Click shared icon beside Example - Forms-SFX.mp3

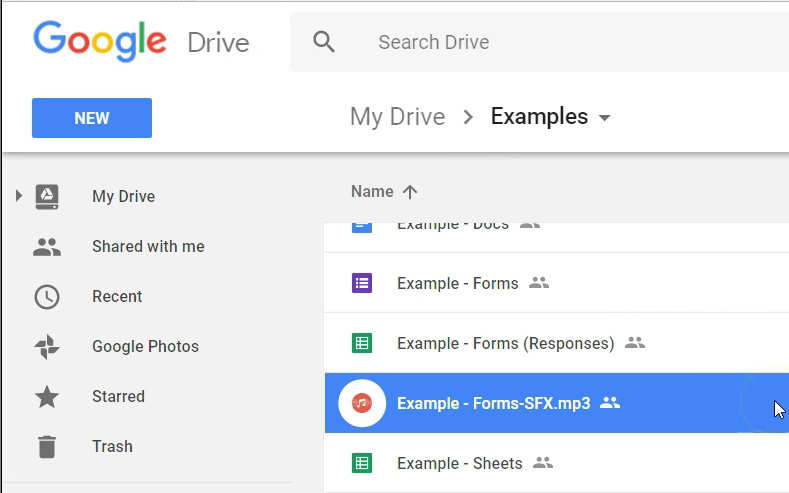pyautogui.click(x=610, y=402)
